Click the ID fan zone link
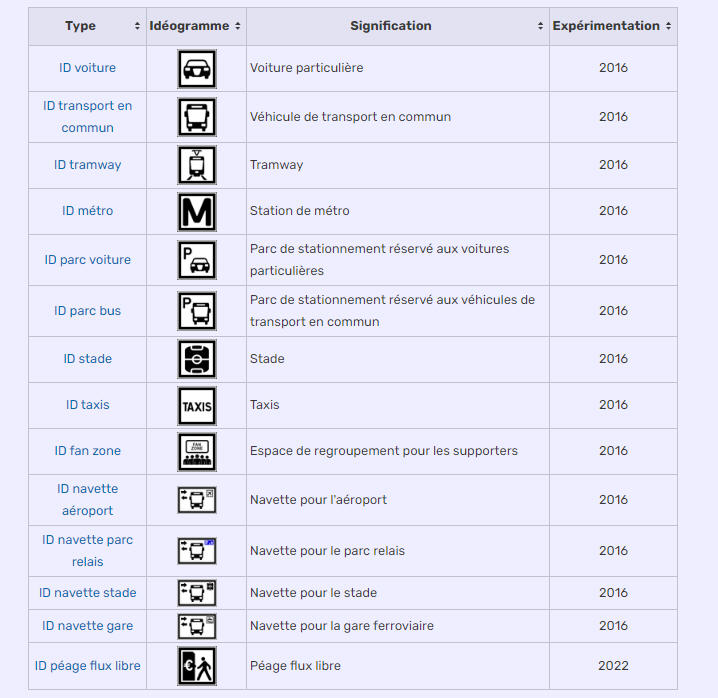Viewport: 718px width, 698px height. 87,451
